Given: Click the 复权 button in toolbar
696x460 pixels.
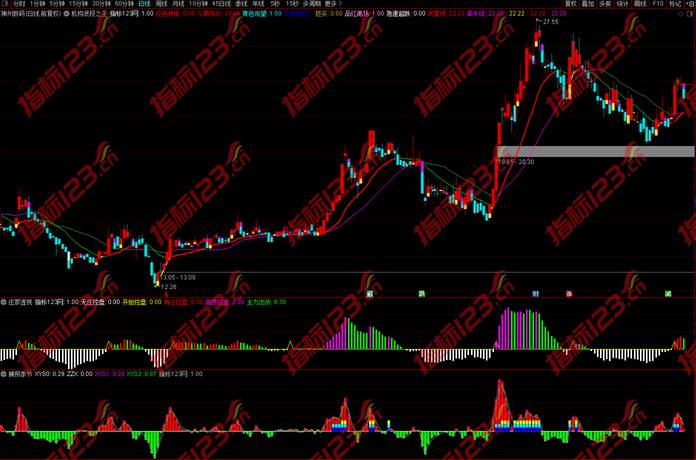Looking at the screenshot, I should point(570,4).
